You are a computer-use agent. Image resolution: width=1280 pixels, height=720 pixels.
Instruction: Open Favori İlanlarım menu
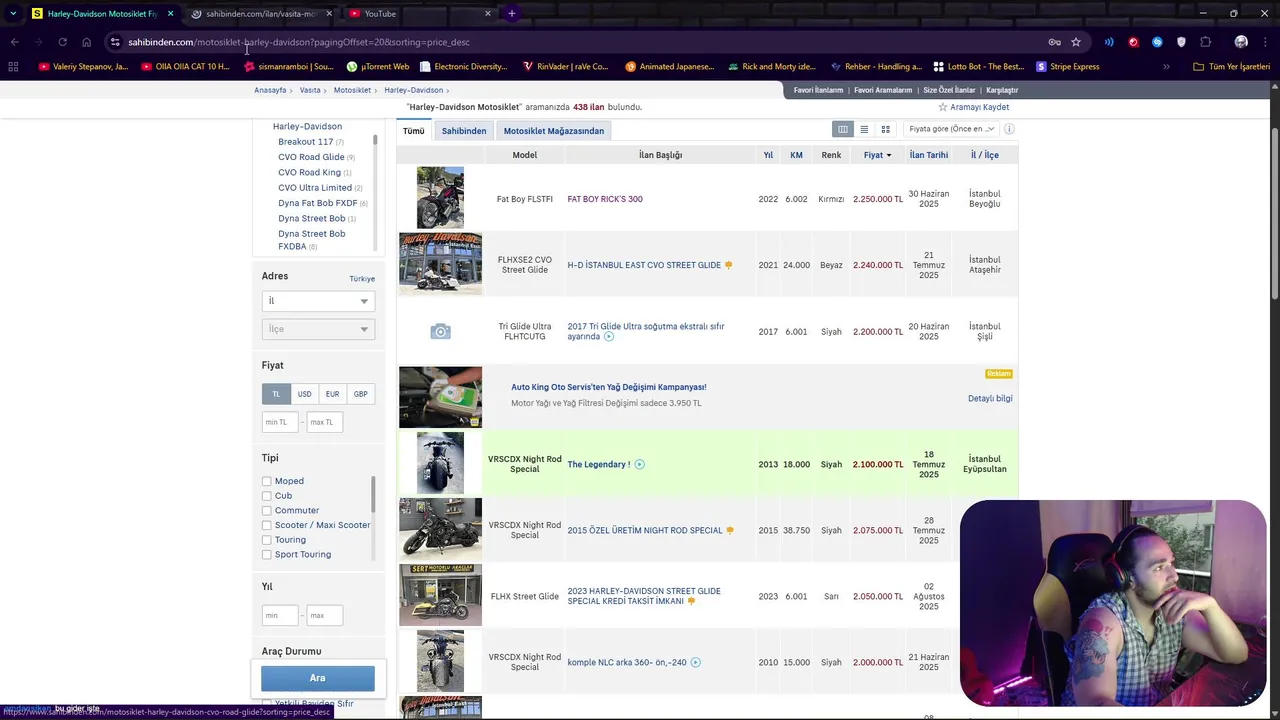click(818, 90)
